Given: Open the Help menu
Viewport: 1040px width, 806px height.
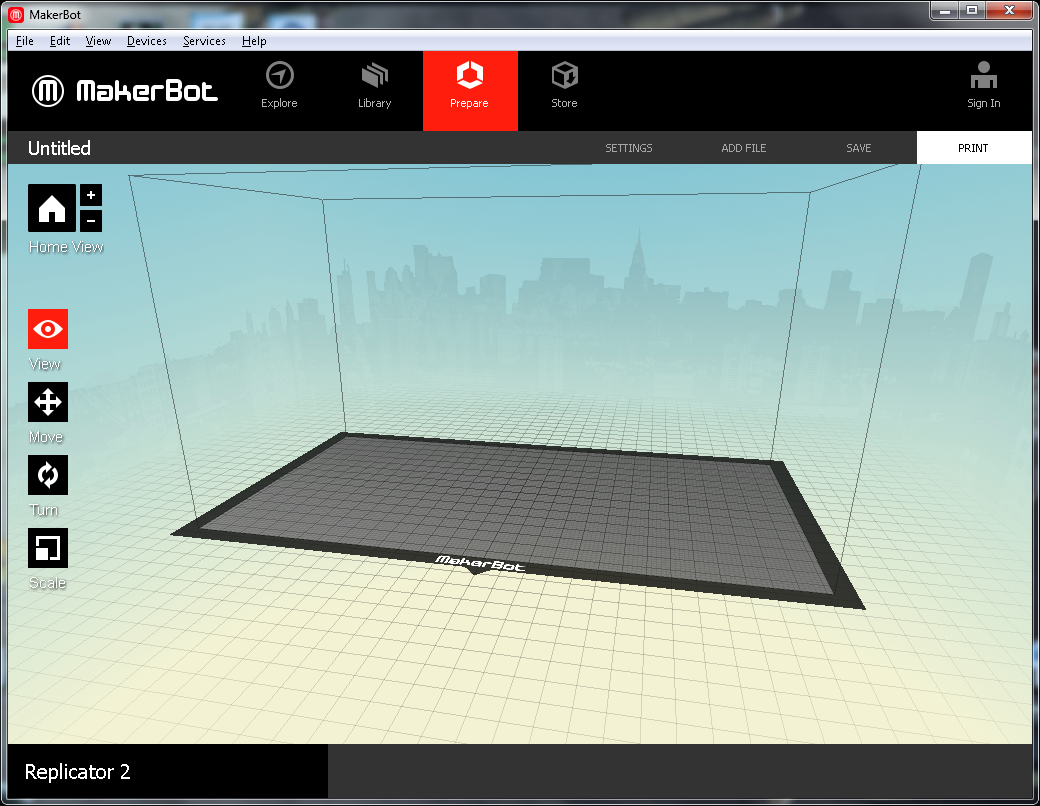Looking at the screenshot, I should [254, 41].
